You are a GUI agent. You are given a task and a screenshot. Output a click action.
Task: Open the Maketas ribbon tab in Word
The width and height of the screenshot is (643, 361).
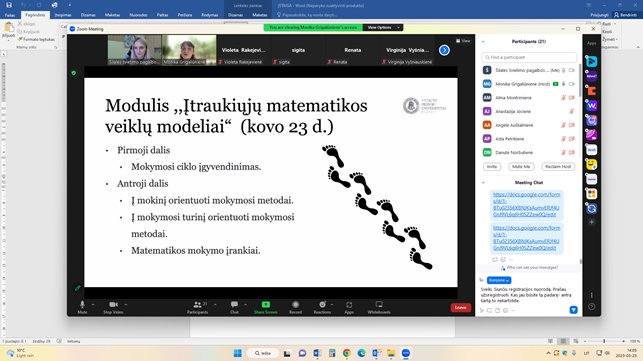[x=112, y=15]
